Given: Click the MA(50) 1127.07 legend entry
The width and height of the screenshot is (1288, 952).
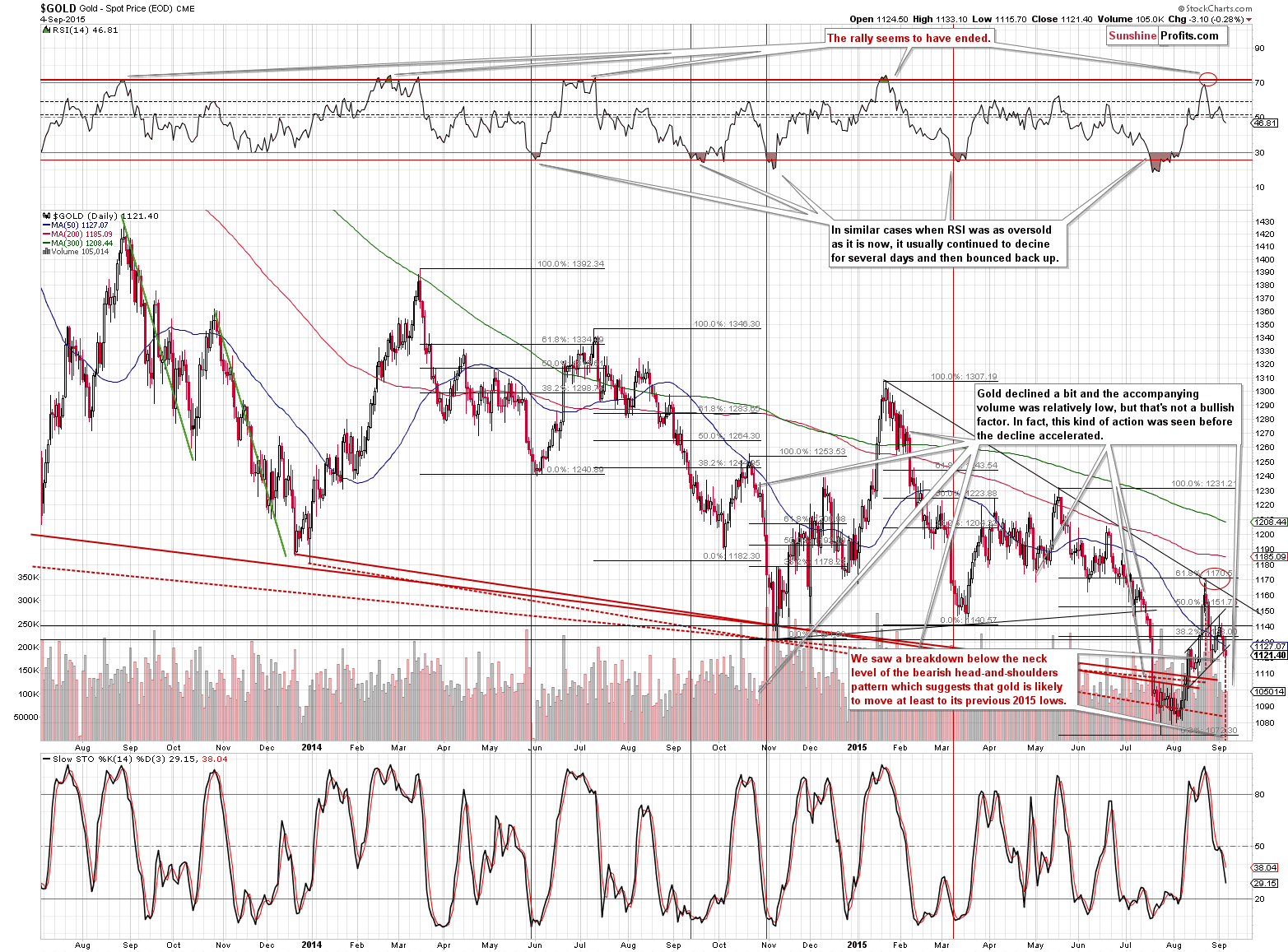Looking at the screenshot, I should click(75, 225).
